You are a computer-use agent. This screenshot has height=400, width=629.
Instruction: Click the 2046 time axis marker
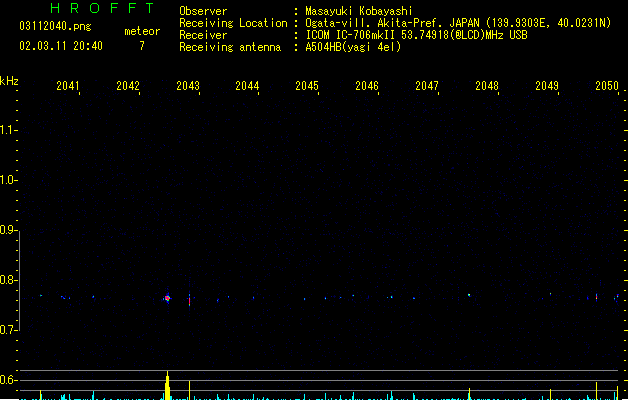[367, 86]
